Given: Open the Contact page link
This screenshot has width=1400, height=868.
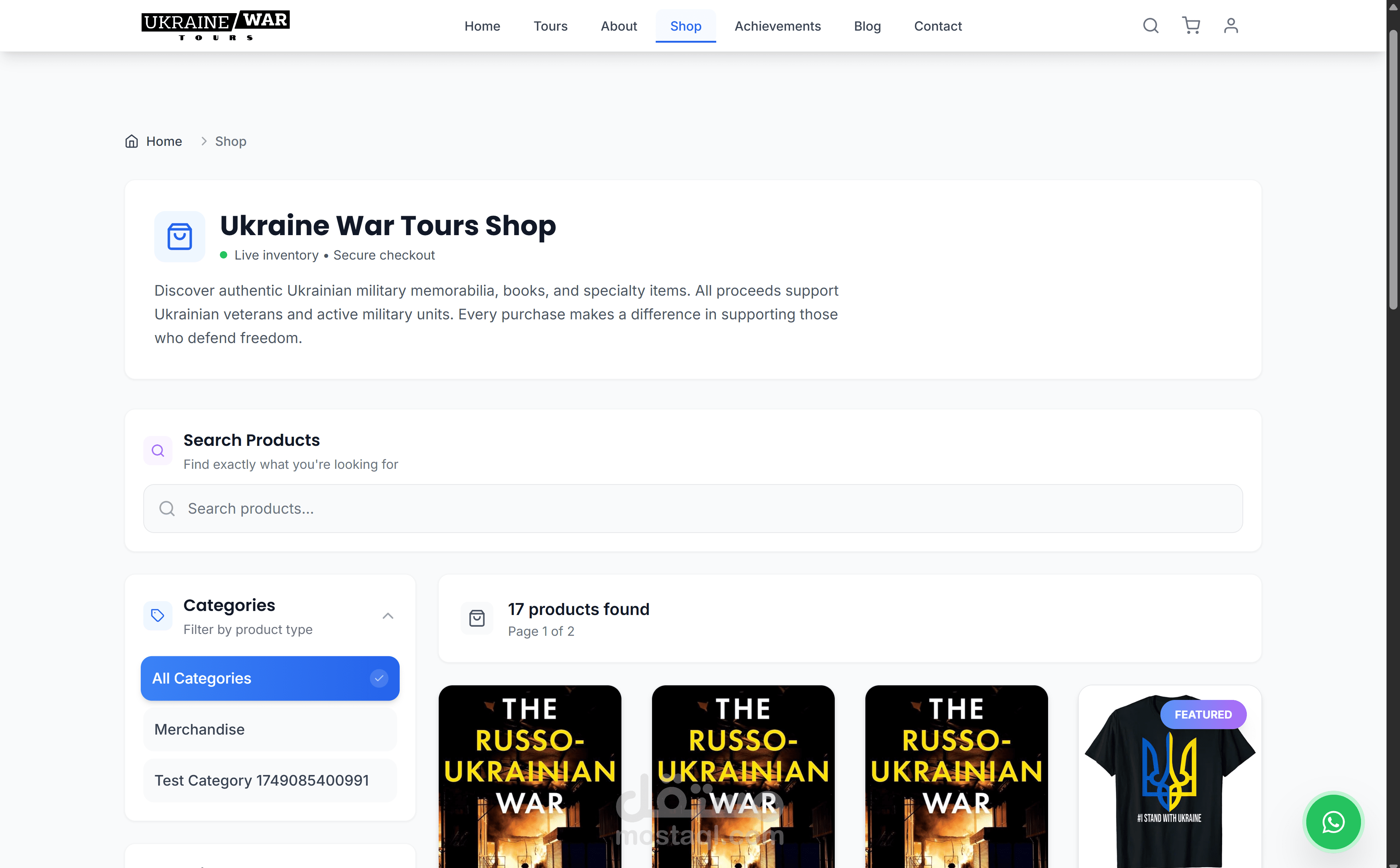Looking at the screenshot, I should [x=938, y=26].
